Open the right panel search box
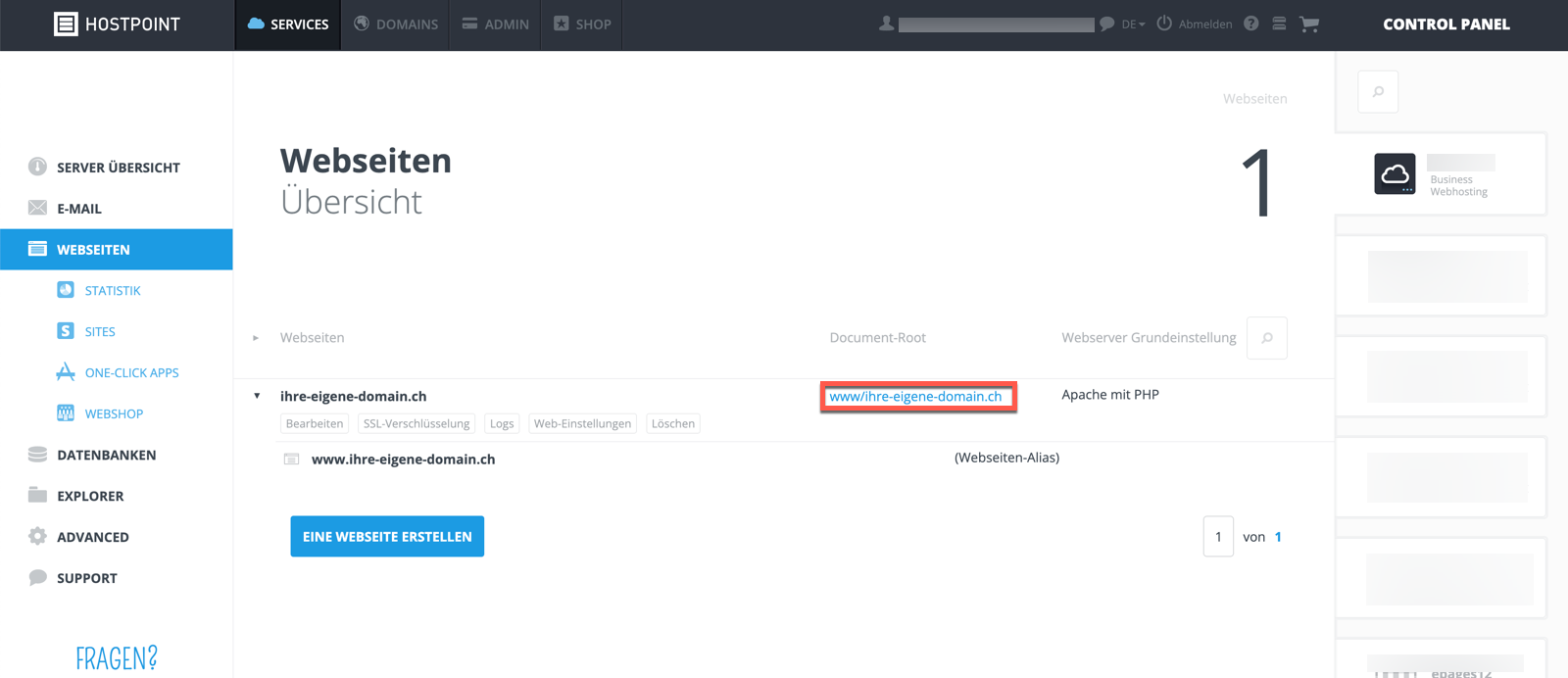The image size is (1568, 678). 1378,92
